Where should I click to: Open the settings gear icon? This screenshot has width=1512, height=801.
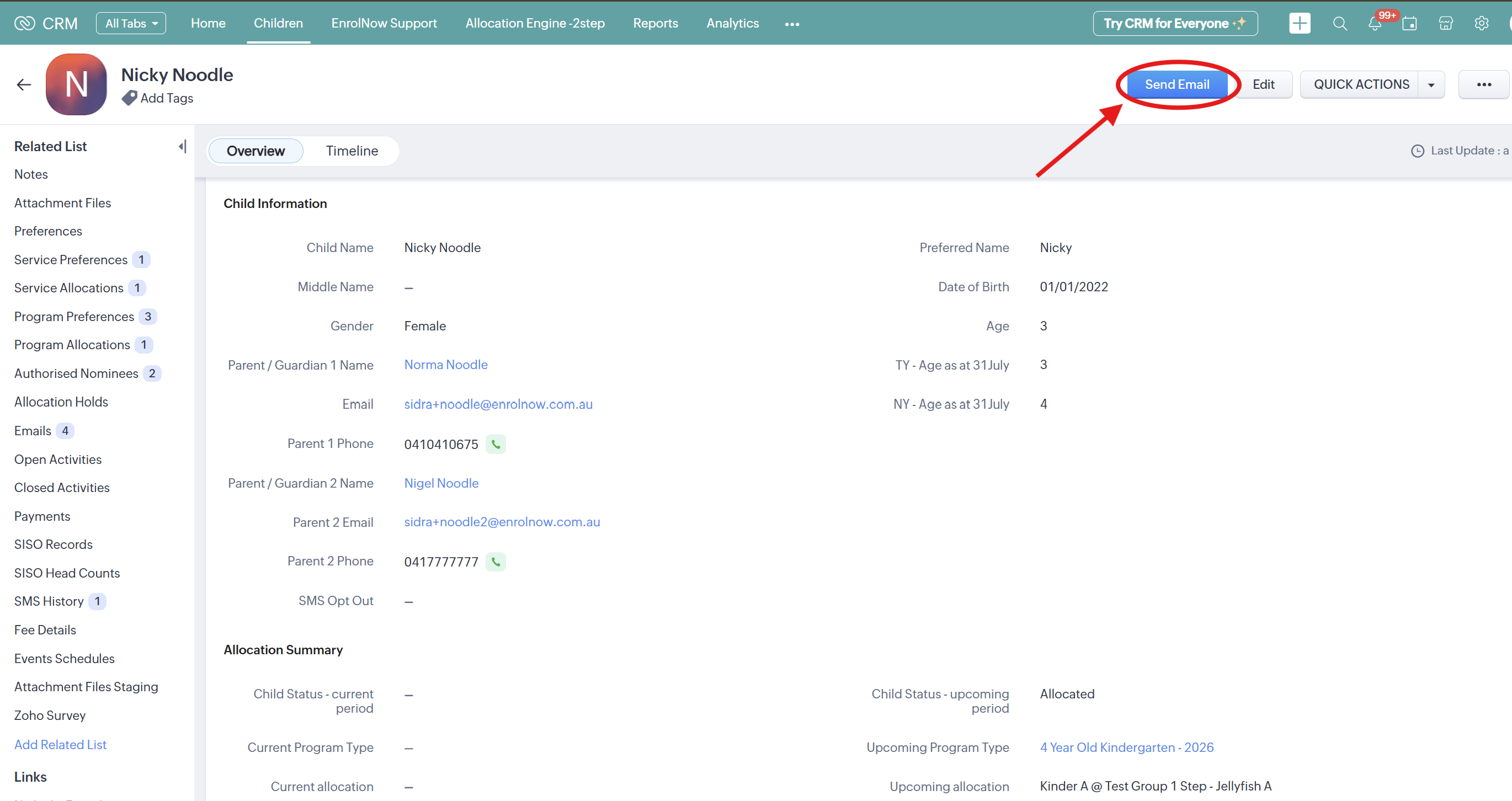(1481, 24)
